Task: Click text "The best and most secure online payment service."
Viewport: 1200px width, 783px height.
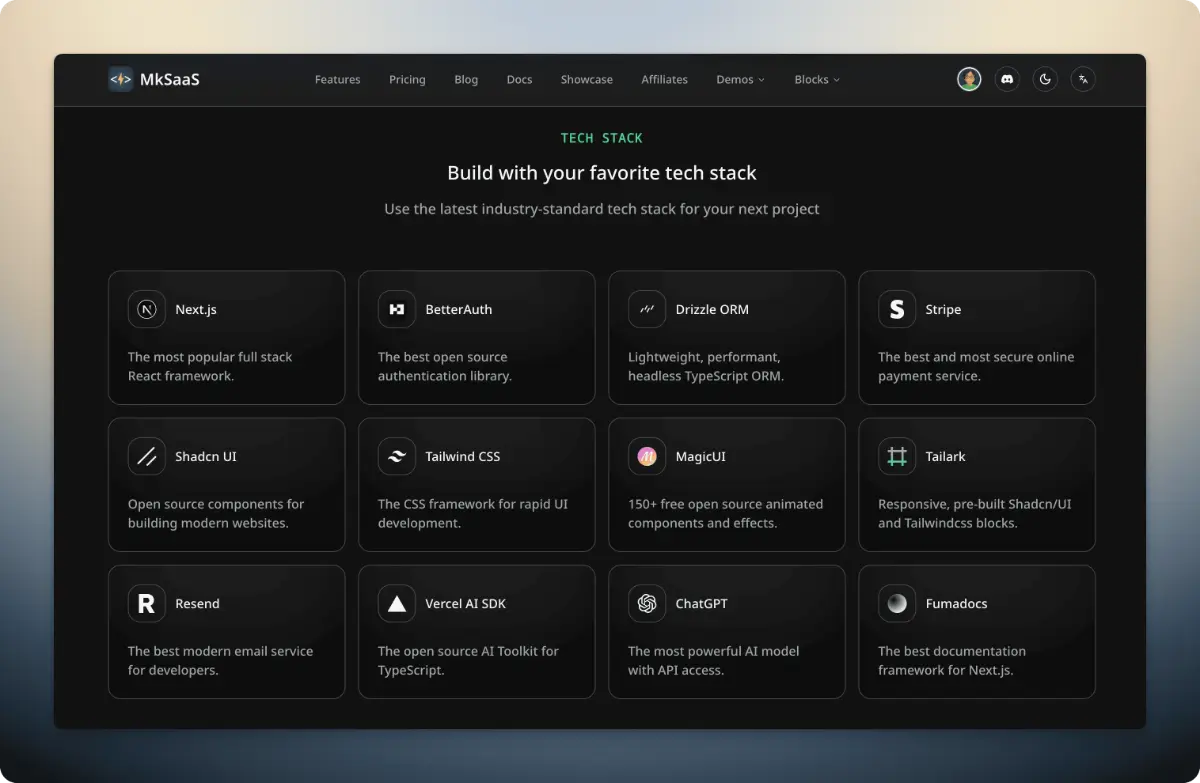Action: click(x=976, y=366)
